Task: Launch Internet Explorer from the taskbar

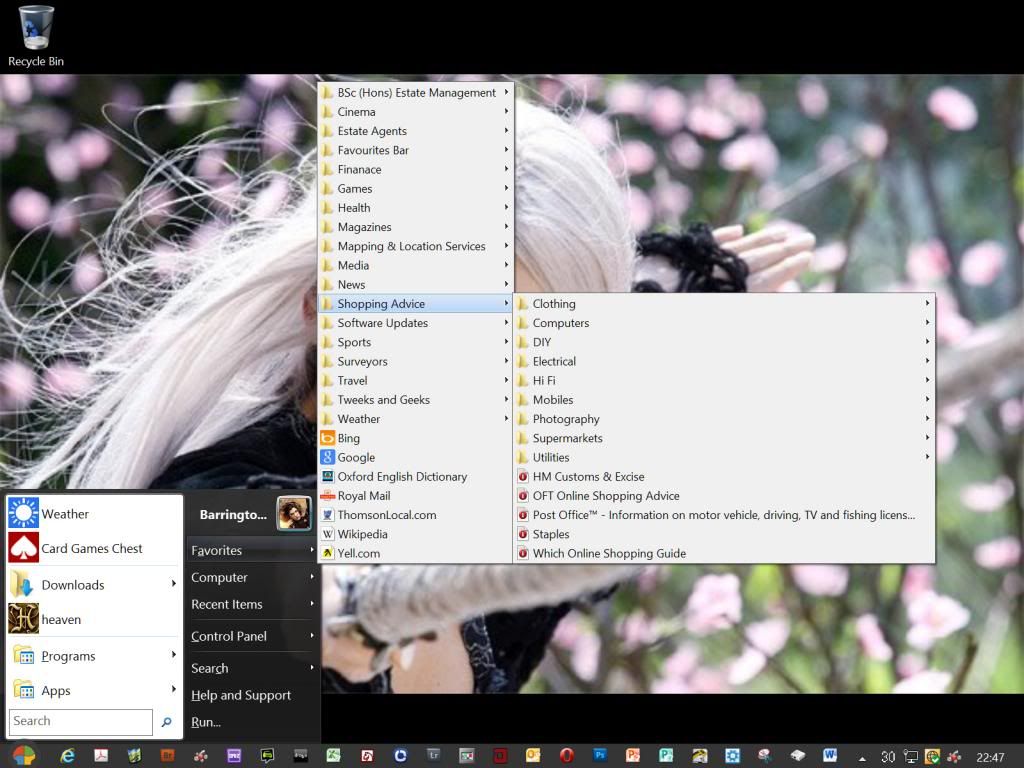Action: [67, 756]
